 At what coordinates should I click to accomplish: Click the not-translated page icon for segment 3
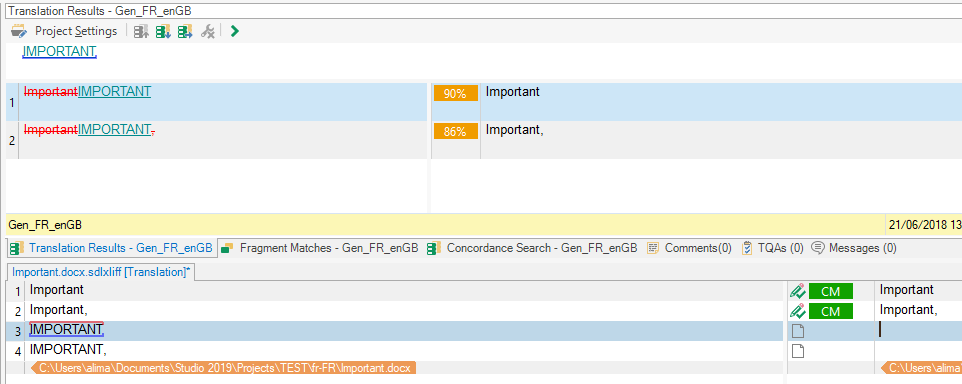(797, 331)
